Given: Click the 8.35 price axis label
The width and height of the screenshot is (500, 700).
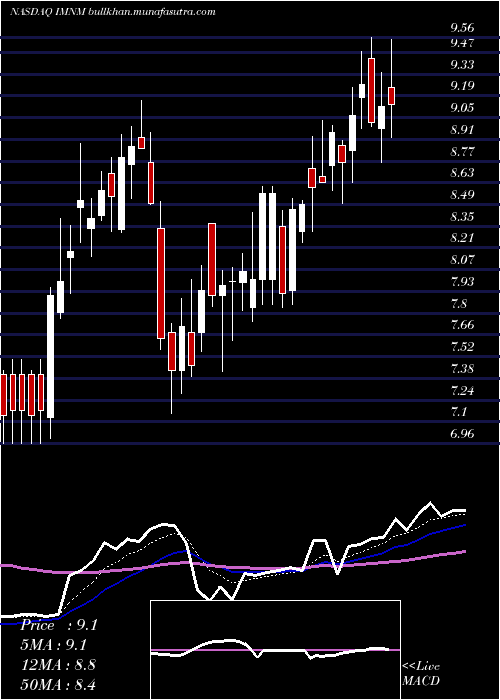Looking at the screenshot, I should [462, 217].
